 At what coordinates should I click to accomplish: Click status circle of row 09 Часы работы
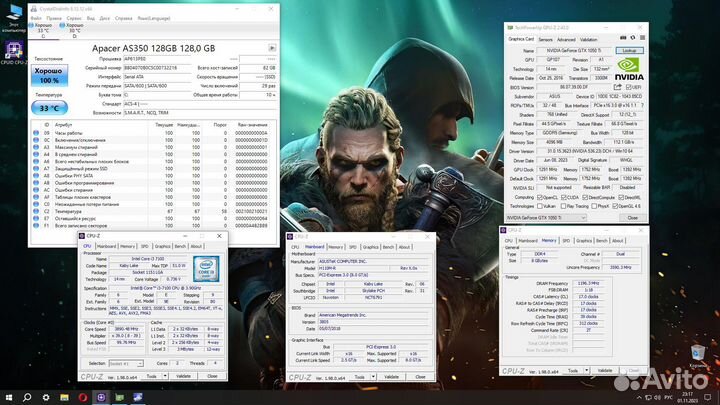[x=36, y=133]
